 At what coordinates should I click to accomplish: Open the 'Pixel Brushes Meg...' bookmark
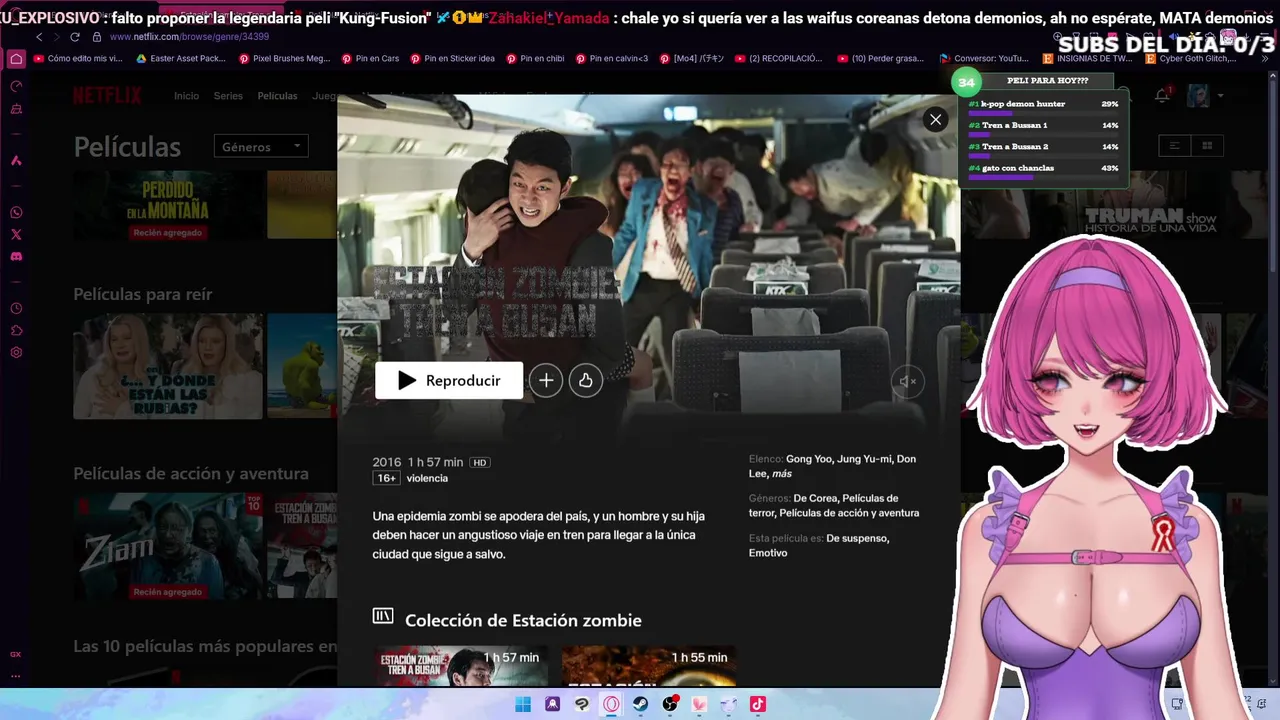tap(284, 59)
